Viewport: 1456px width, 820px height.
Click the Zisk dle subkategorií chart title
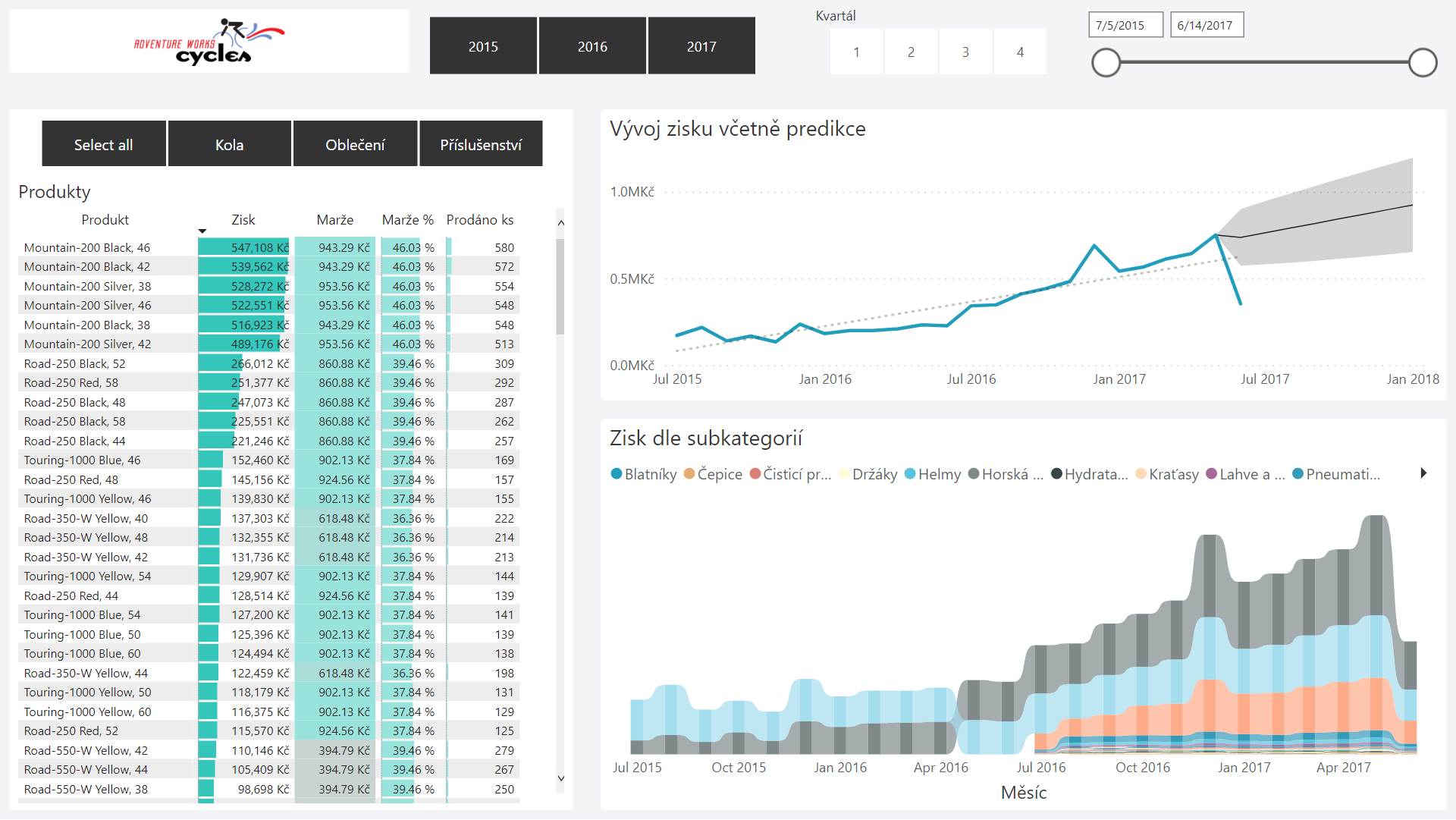(x=706, y=438)
